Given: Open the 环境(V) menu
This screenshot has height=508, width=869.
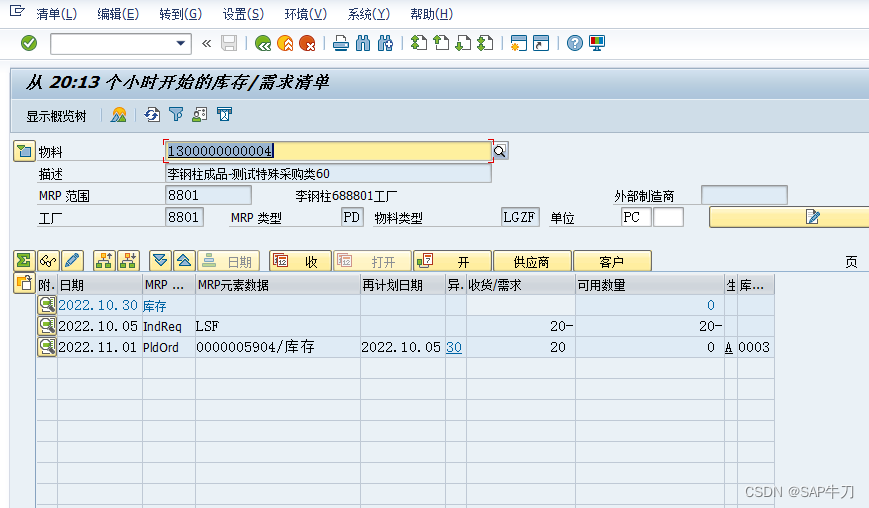Looking at the screenshot, I should (306, 14).
